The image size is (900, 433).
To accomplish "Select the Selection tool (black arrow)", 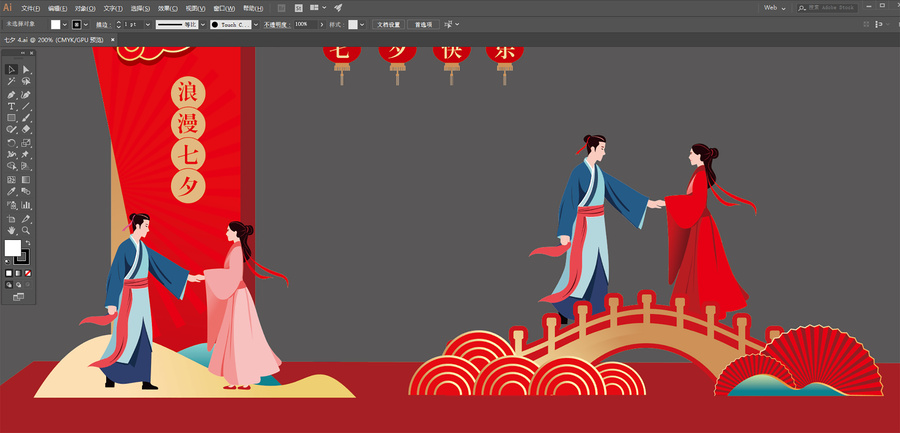I will [x=11, y=69].
